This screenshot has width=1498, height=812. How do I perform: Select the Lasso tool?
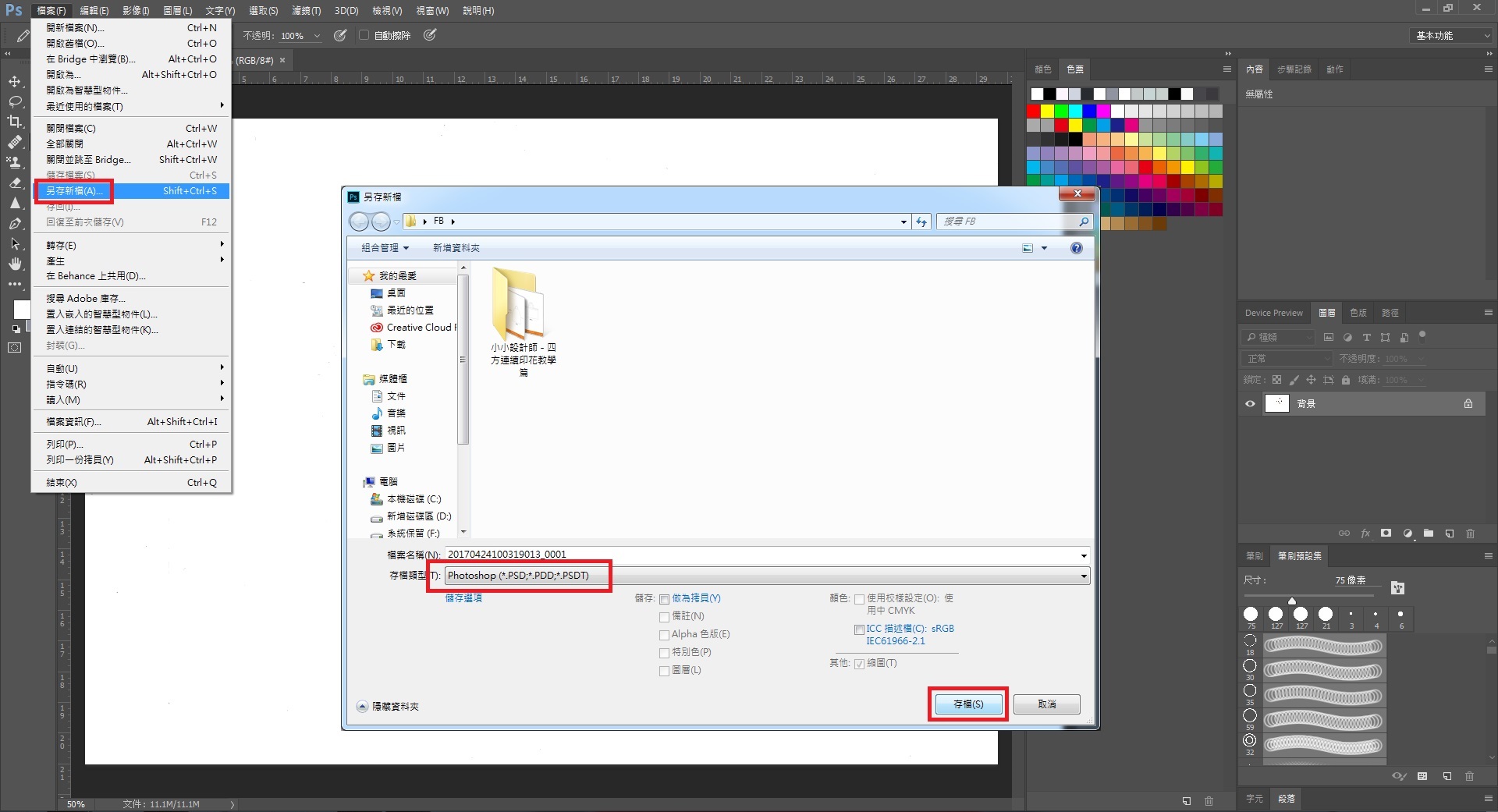click(x=15, y=101)
